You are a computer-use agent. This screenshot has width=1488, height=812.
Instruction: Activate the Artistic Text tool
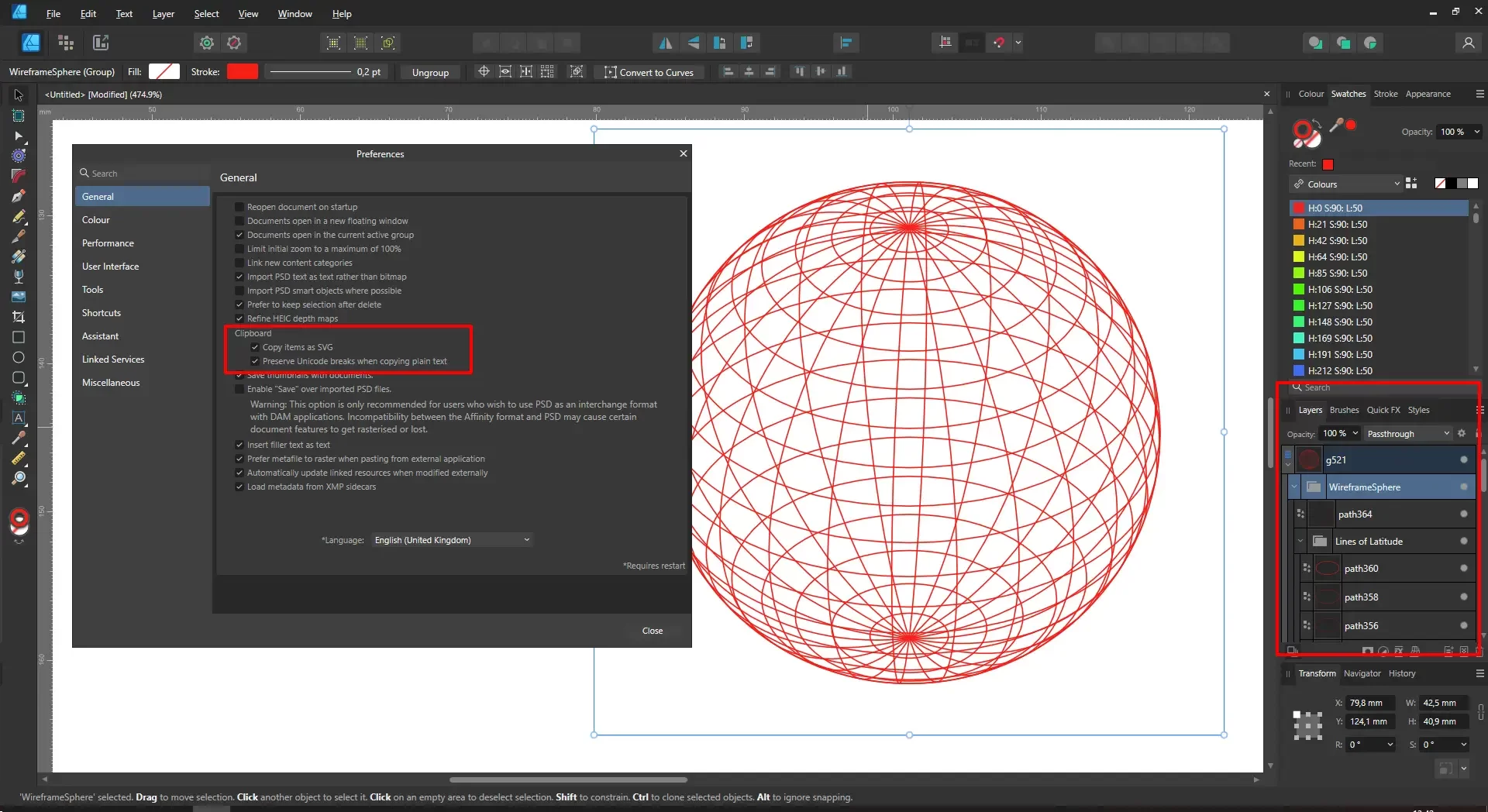(x=19, y=418)
